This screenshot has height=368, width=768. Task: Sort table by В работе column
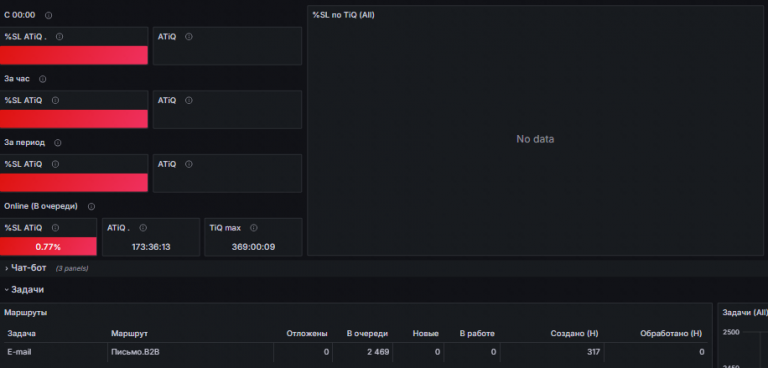pos(477,333)
